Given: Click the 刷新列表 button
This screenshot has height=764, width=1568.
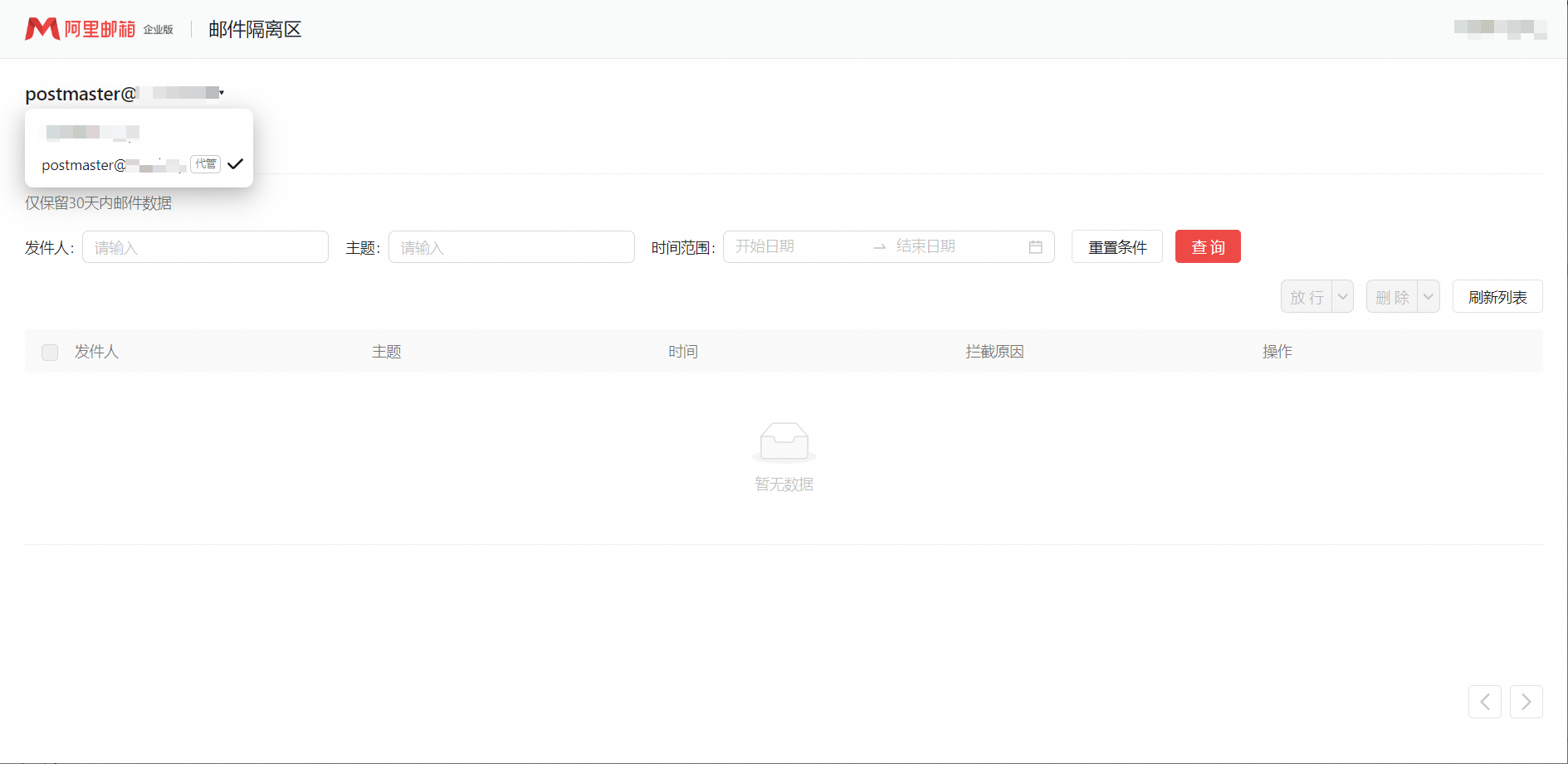Looking at the screenshot, I should (1497, 297).
